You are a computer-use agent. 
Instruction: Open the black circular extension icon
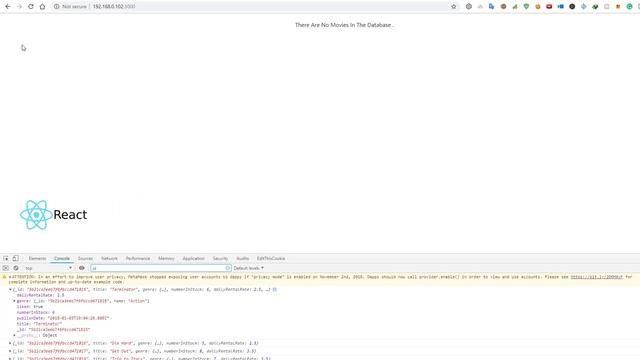tap(572, 7)
